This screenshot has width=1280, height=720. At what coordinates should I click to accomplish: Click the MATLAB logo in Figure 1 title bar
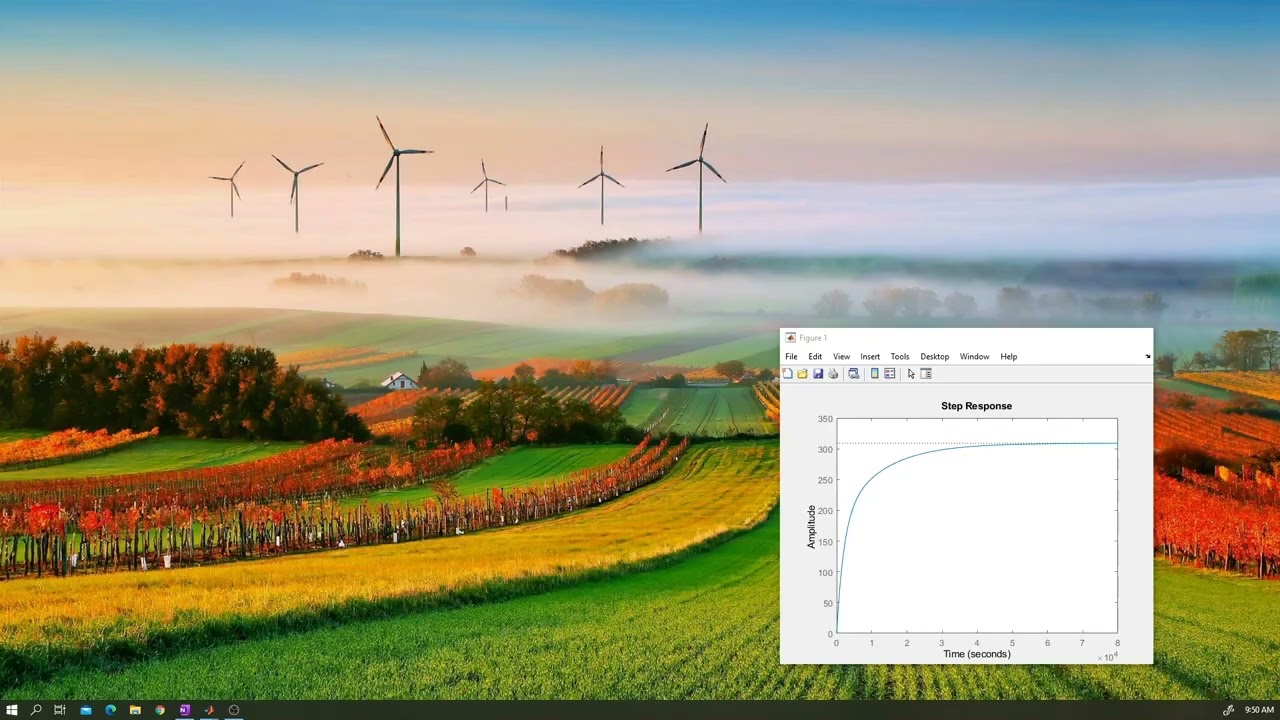tap(790, 338)
